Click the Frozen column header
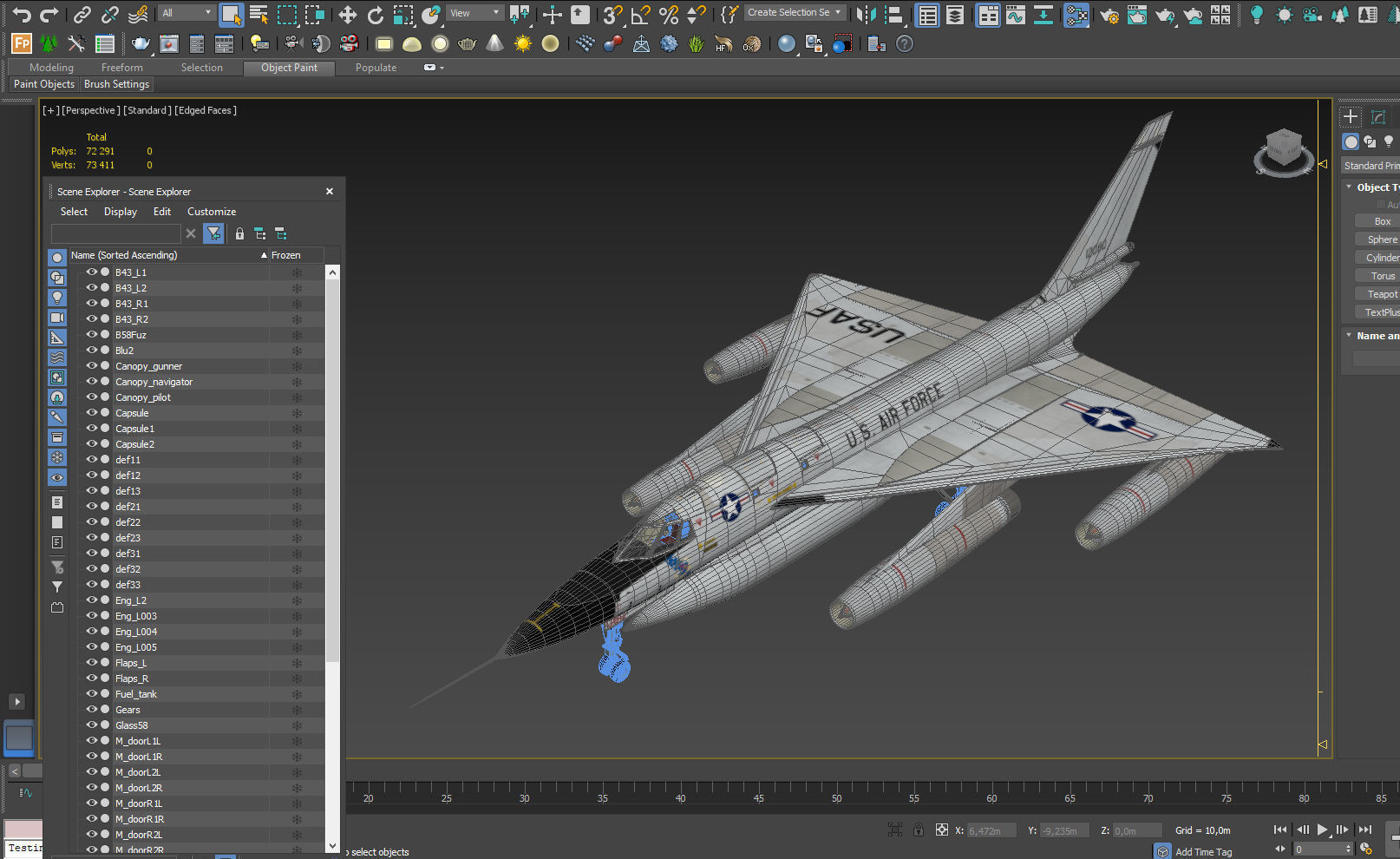The height and width of the screenshot is (859, 1400). coord(296,255)
